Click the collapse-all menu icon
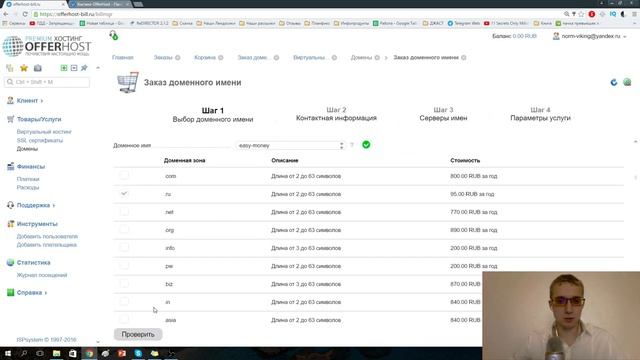The height and width of the screenshot is (360, 640). [74, 68]
